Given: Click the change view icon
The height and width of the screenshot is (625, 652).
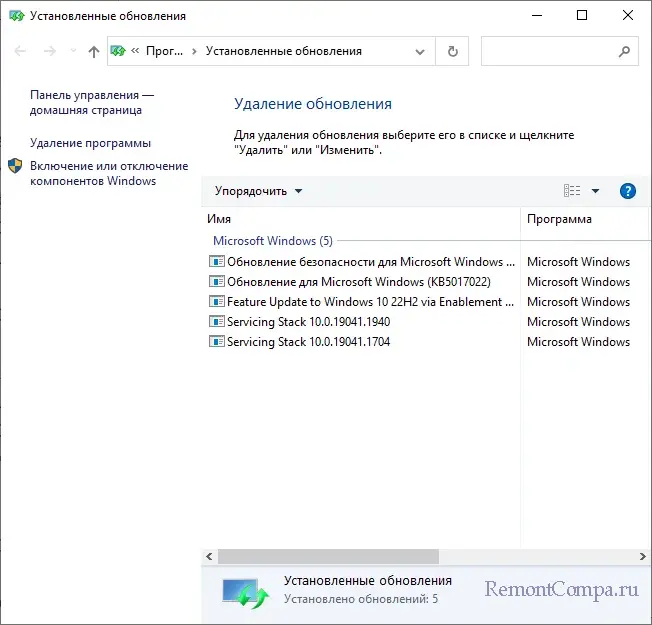Looking at the screenshot, I should [572, 191].
